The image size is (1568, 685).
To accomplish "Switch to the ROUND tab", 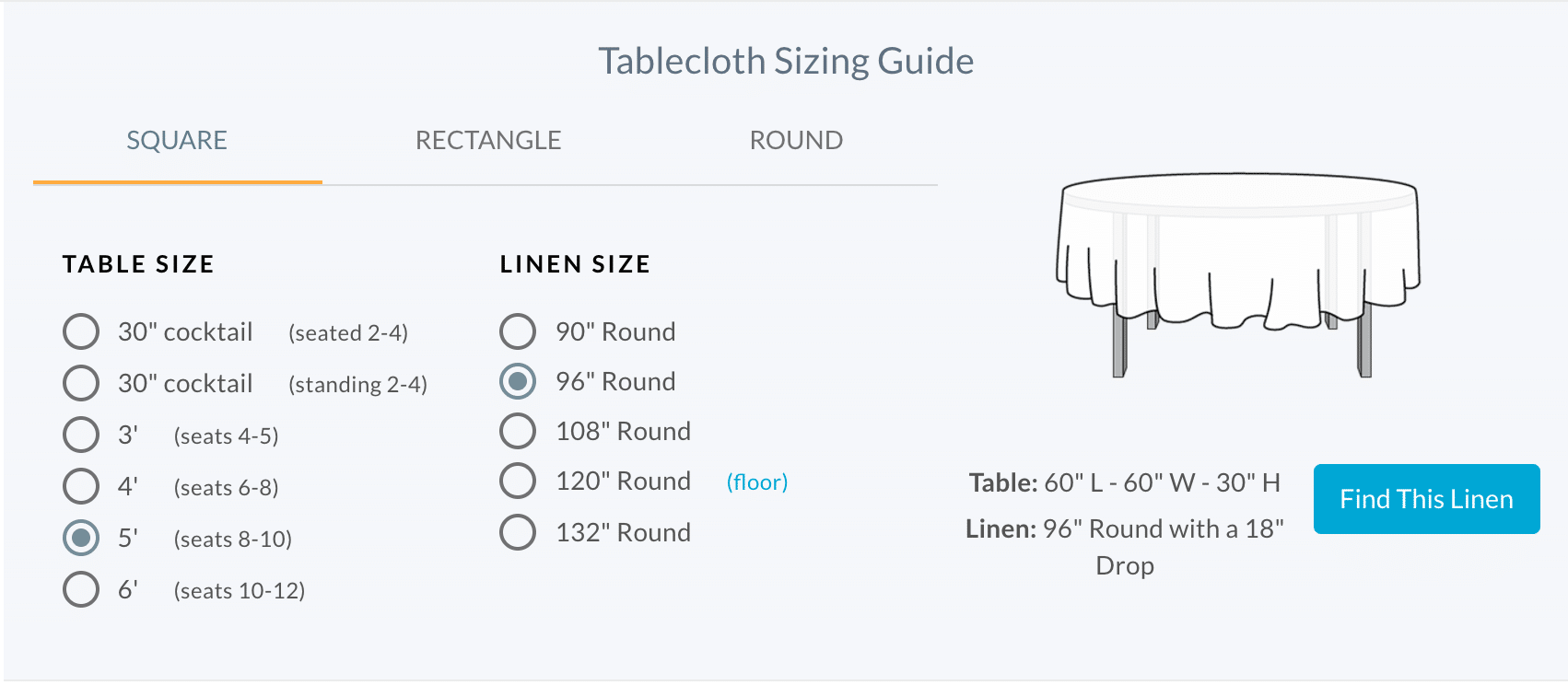I will coord(796,141).
